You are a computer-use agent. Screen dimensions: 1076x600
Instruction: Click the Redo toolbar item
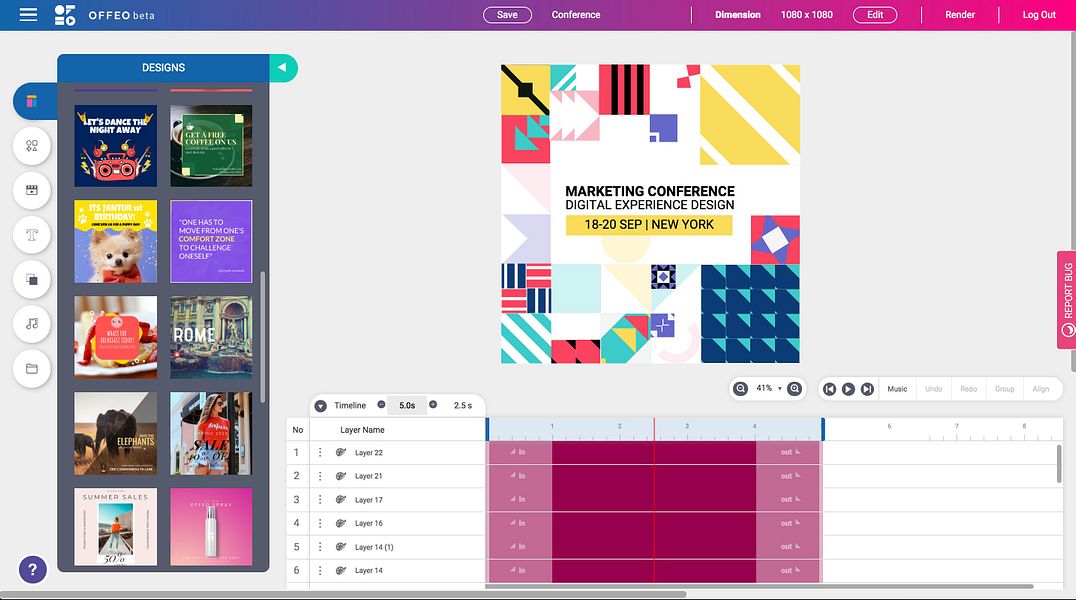click(968, 389)
